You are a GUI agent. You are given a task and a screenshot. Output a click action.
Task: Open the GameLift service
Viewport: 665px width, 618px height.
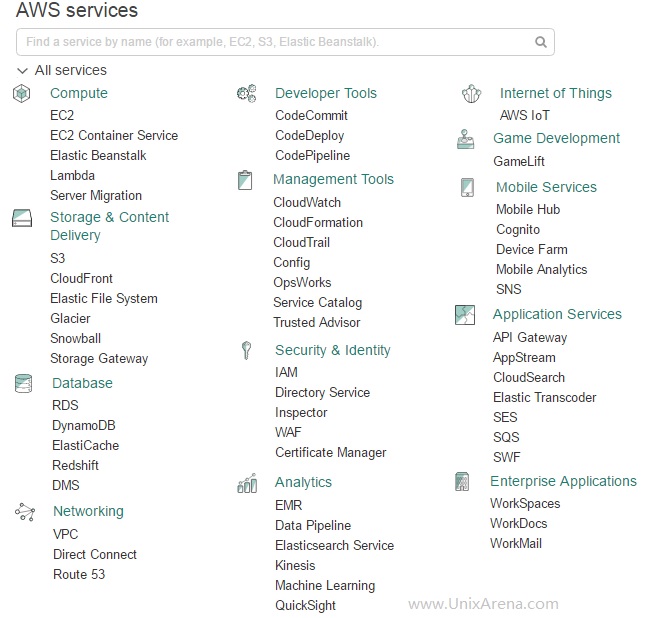(x=519, y=162)
